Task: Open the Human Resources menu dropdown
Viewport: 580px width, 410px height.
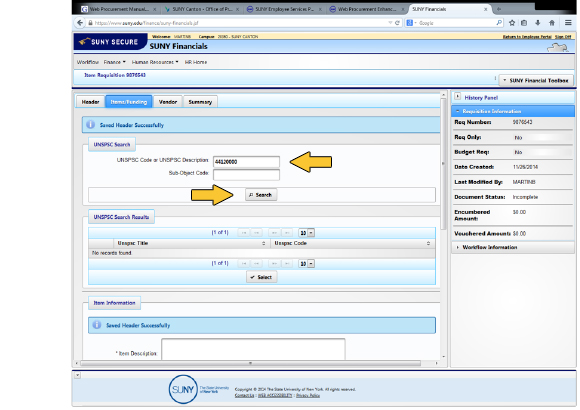Action: [155, 62]
